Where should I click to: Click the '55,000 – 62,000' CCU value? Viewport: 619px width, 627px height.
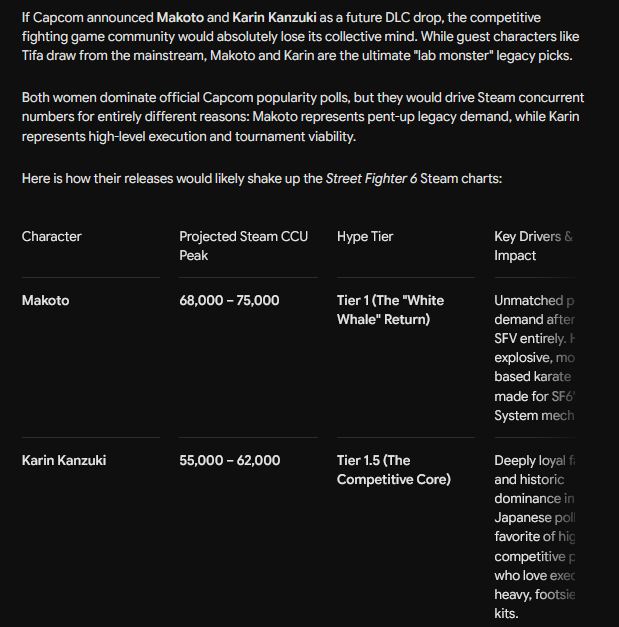[x=230, y=460]
